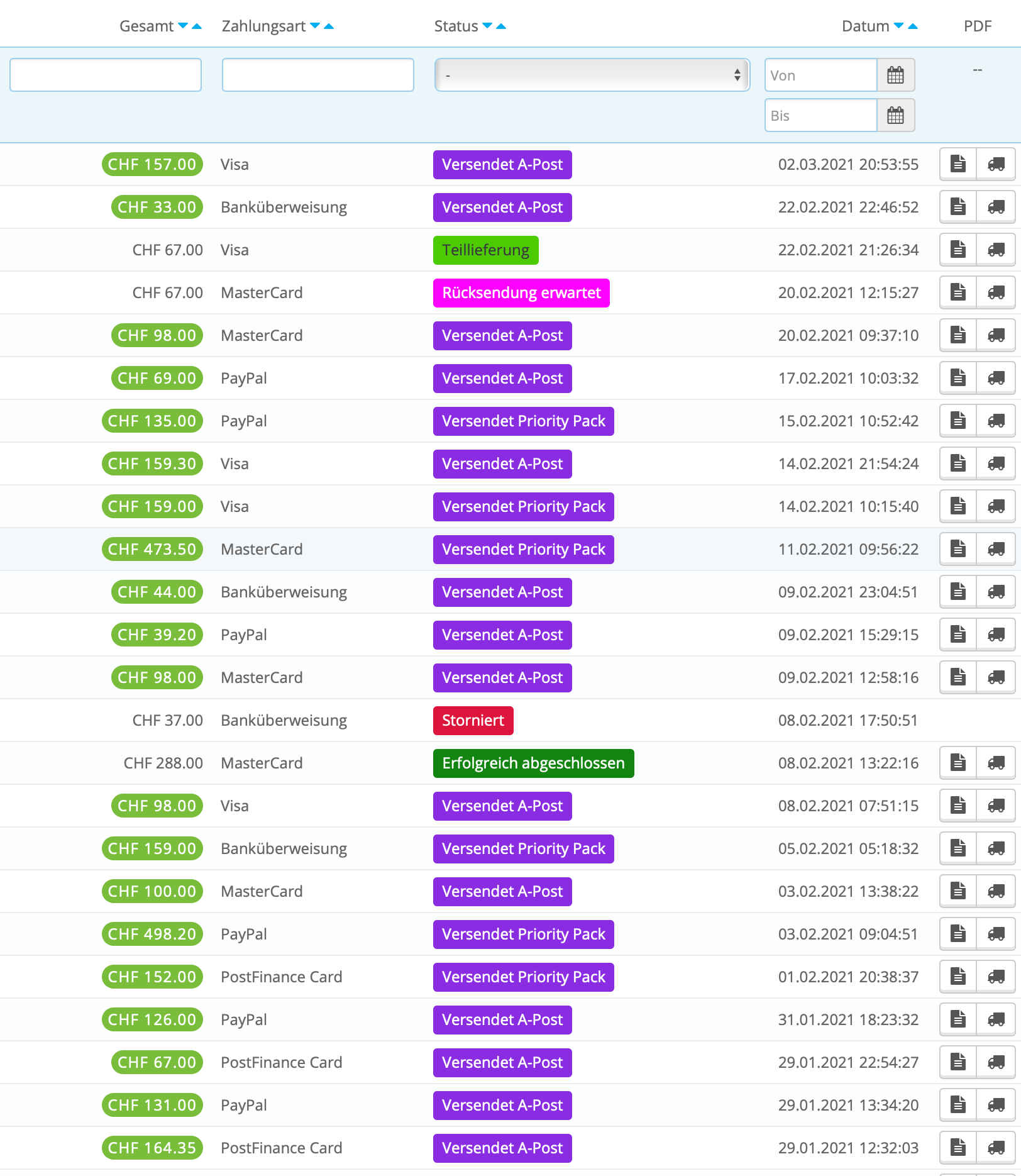The width and height of the screenshot is (1021, 1176).
Task: Sort Status column descending
Action: coord(487,26)
